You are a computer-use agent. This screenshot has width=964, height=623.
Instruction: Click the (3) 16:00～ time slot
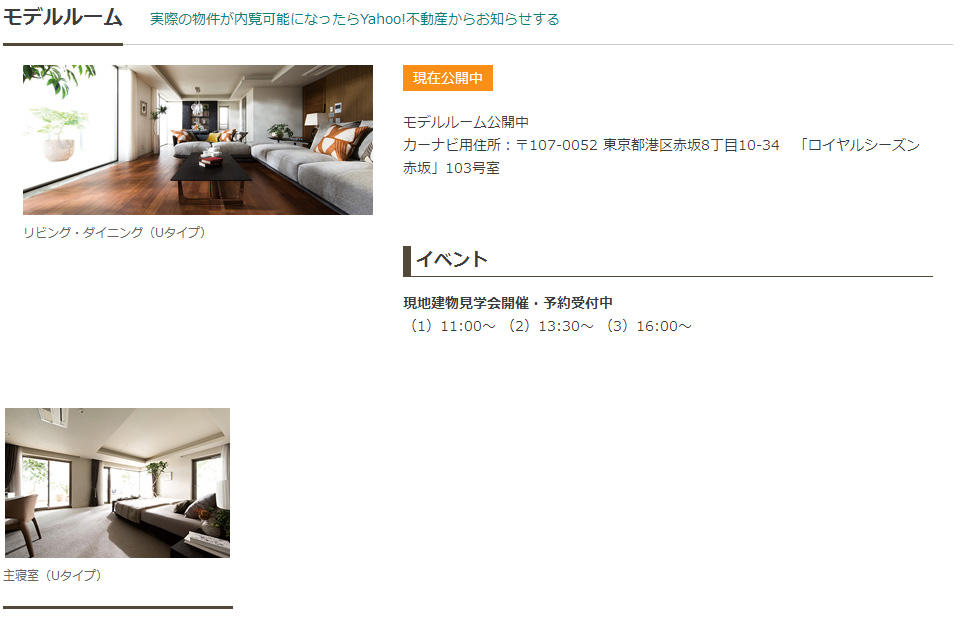pyautogui.click(x=646, y=326)
